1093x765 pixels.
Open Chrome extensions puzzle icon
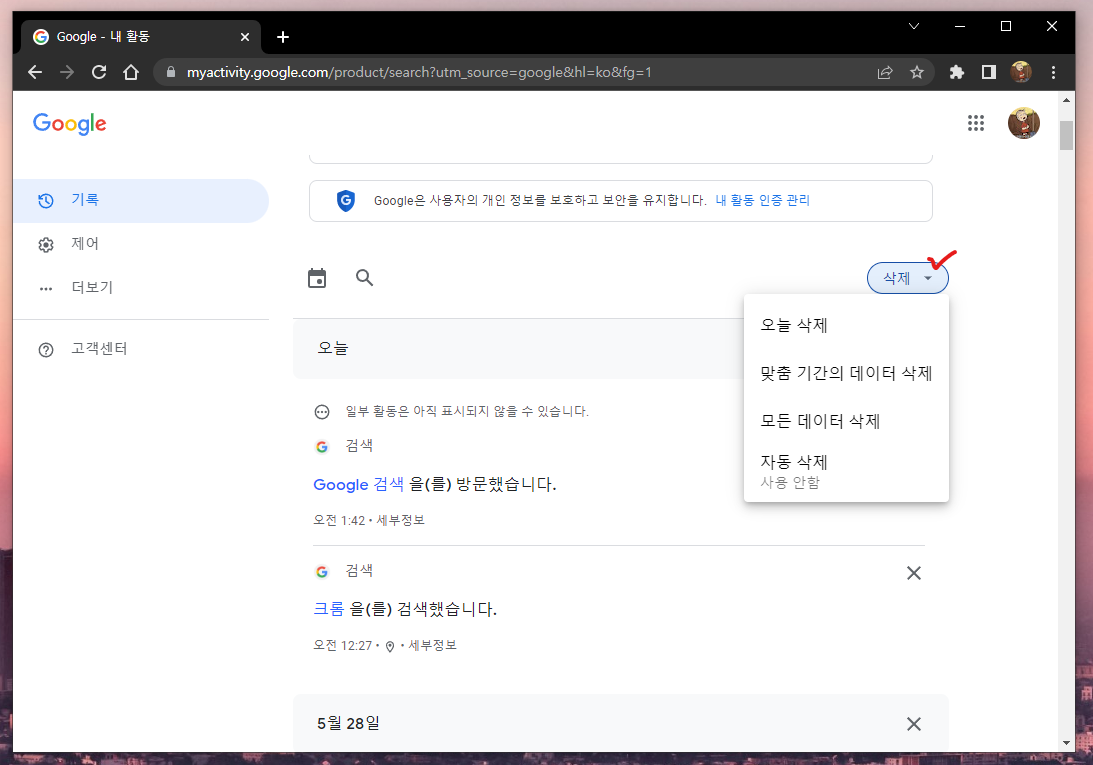tap(956, 72)
